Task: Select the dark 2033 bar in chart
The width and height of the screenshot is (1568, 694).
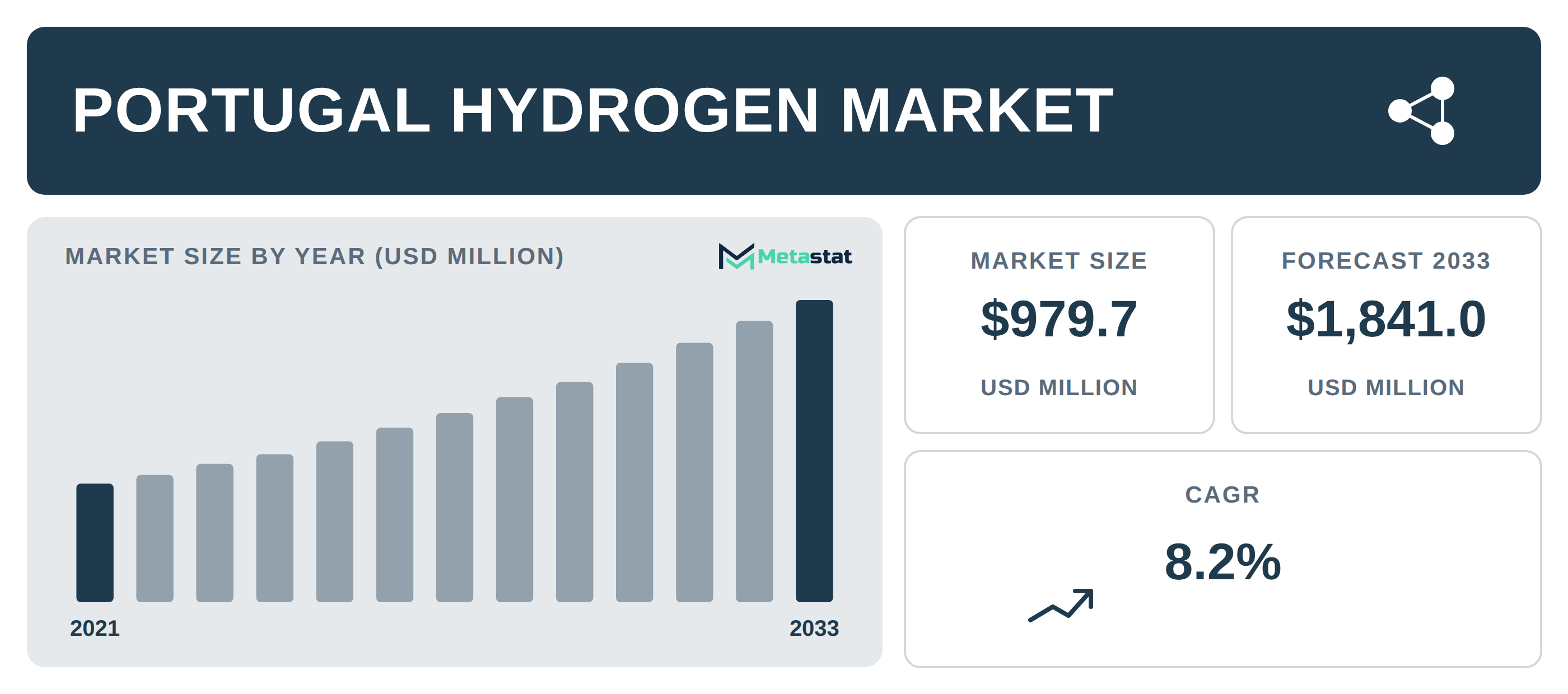Action: pyautogui.click(x=814, y=451)
